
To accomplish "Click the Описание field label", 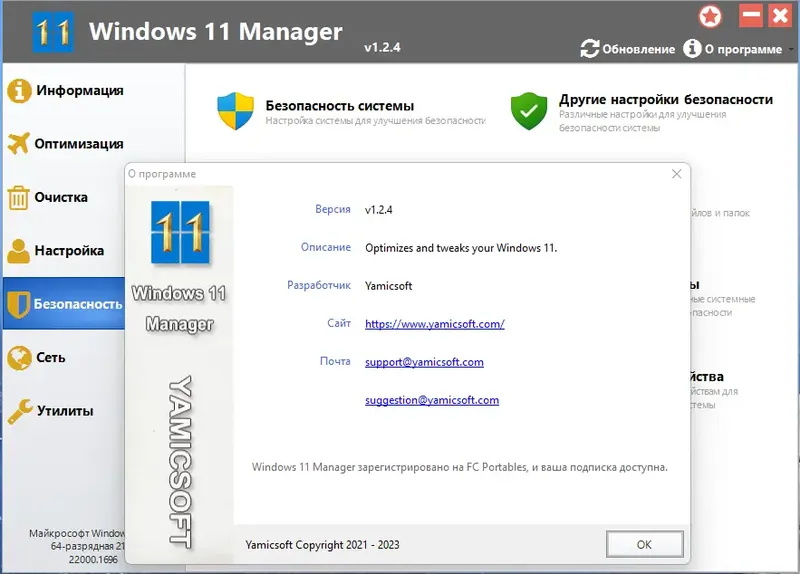I will coord(326,247).
